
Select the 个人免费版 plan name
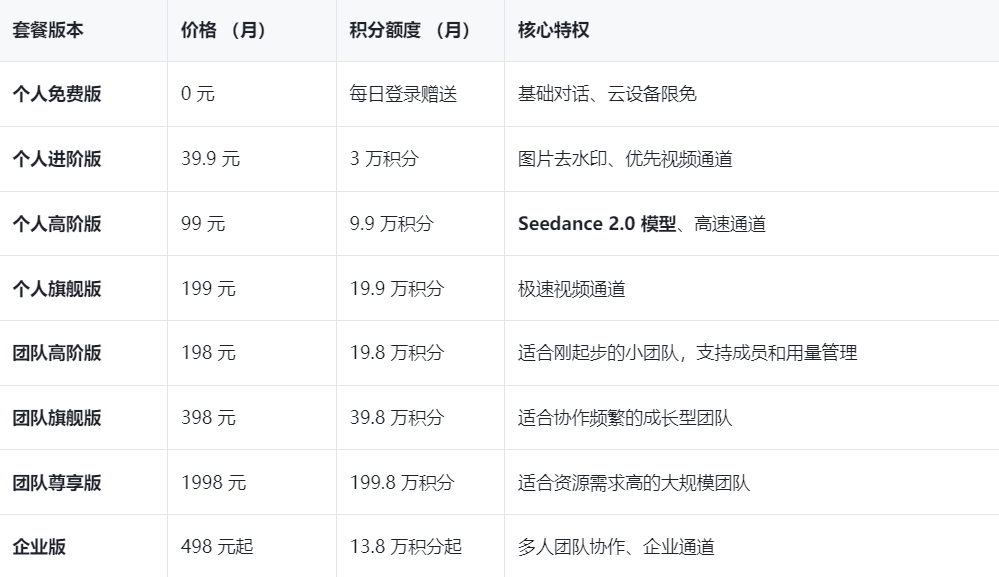click(57, 94)
